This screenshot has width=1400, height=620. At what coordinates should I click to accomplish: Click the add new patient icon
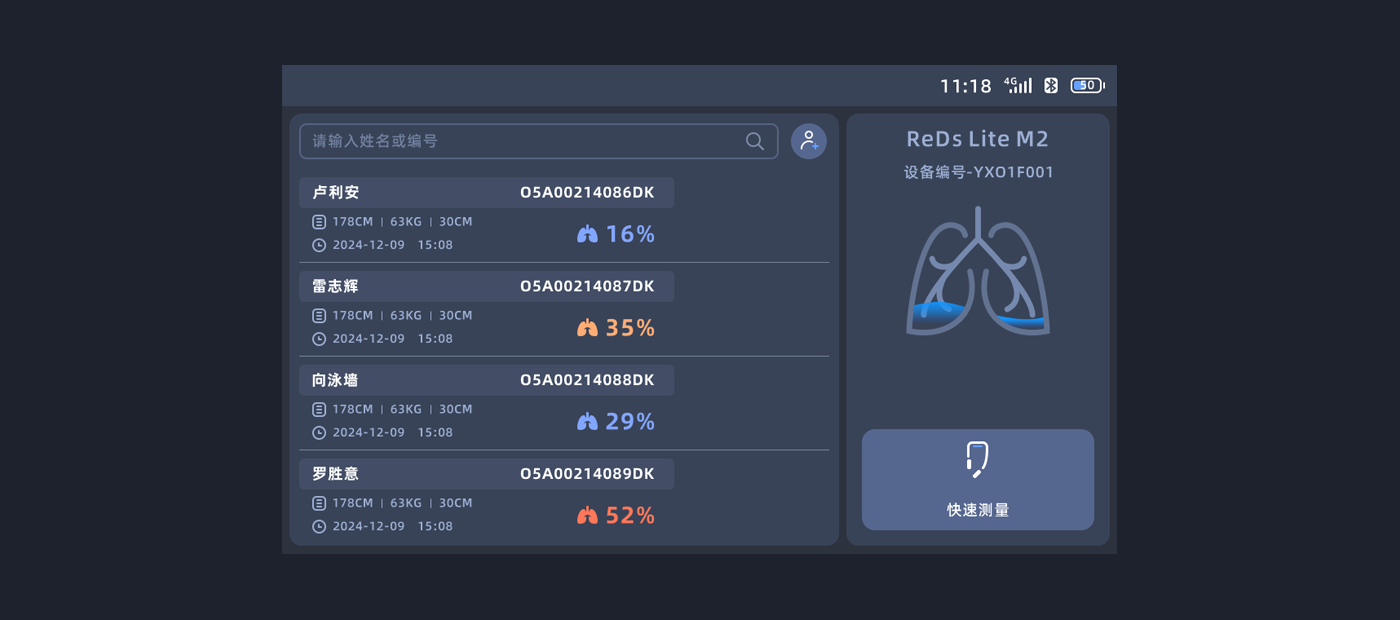[809, 141]
